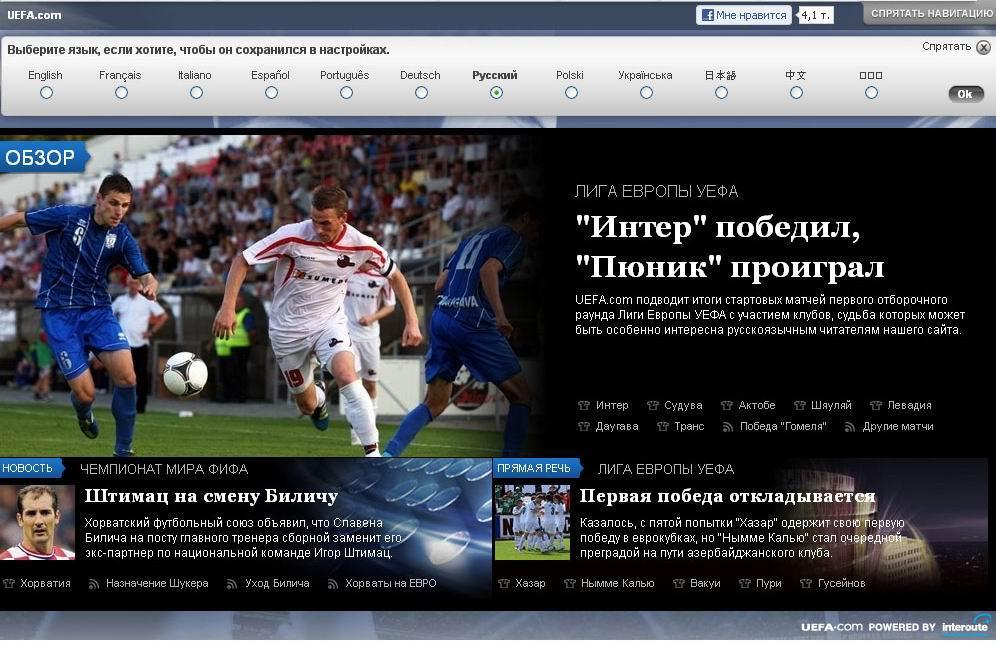Screen dimensions: 996x648
Task: Select the Українська radio button
Action: [646, 93]
